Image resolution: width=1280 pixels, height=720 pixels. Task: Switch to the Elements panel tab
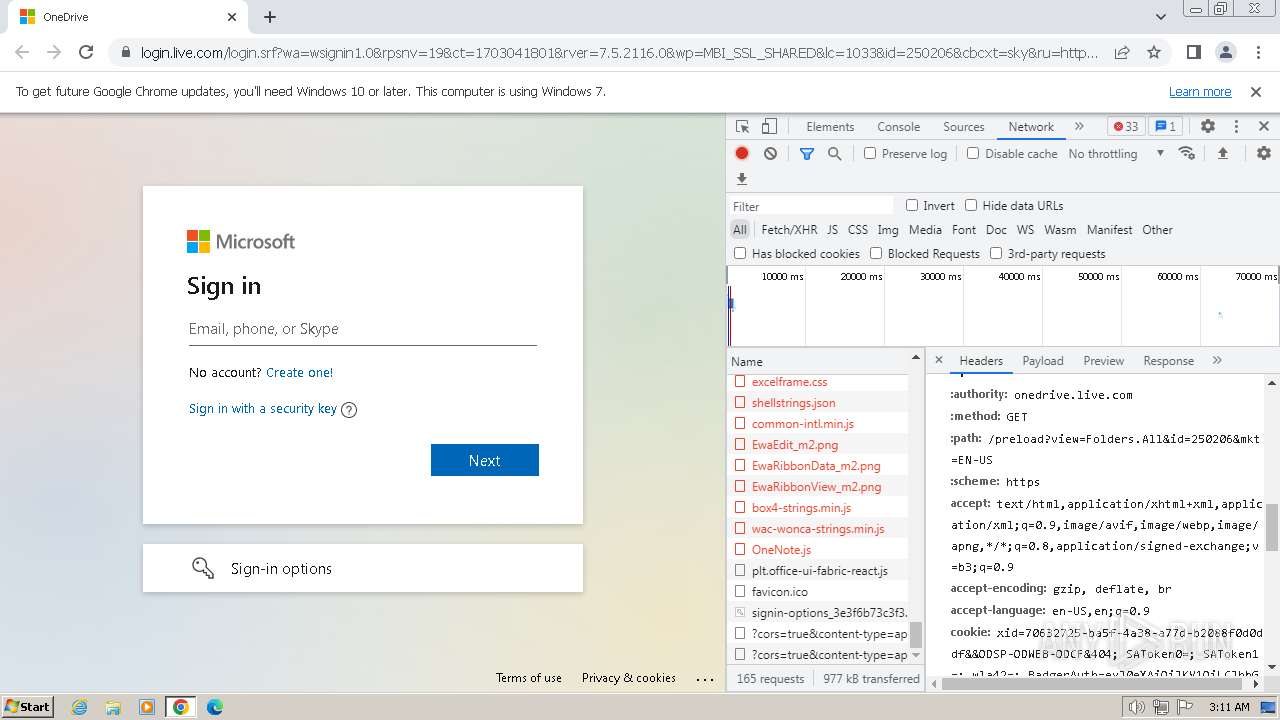point(830,127)
